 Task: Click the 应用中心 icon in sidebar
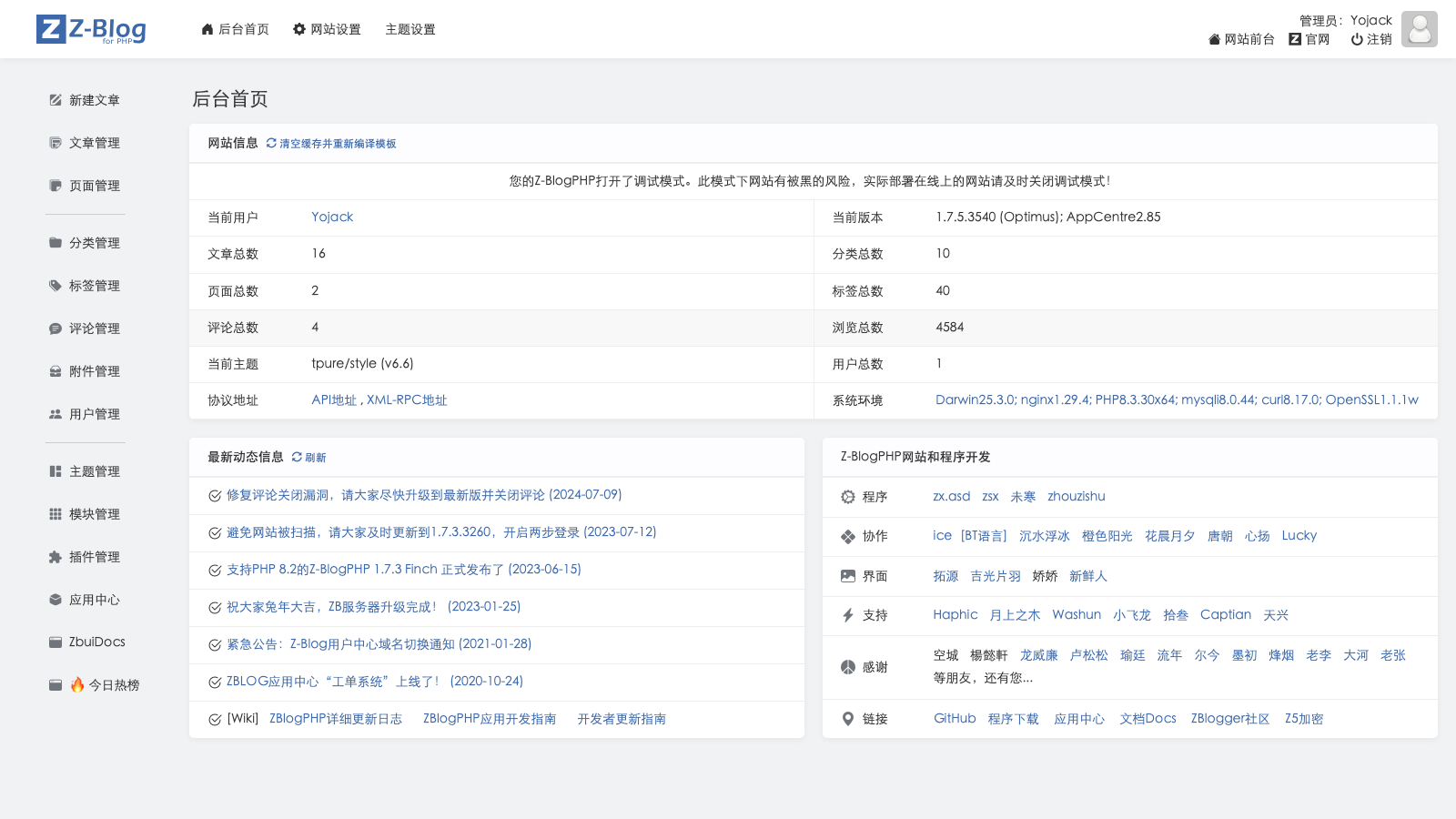(x=56, y=600)
